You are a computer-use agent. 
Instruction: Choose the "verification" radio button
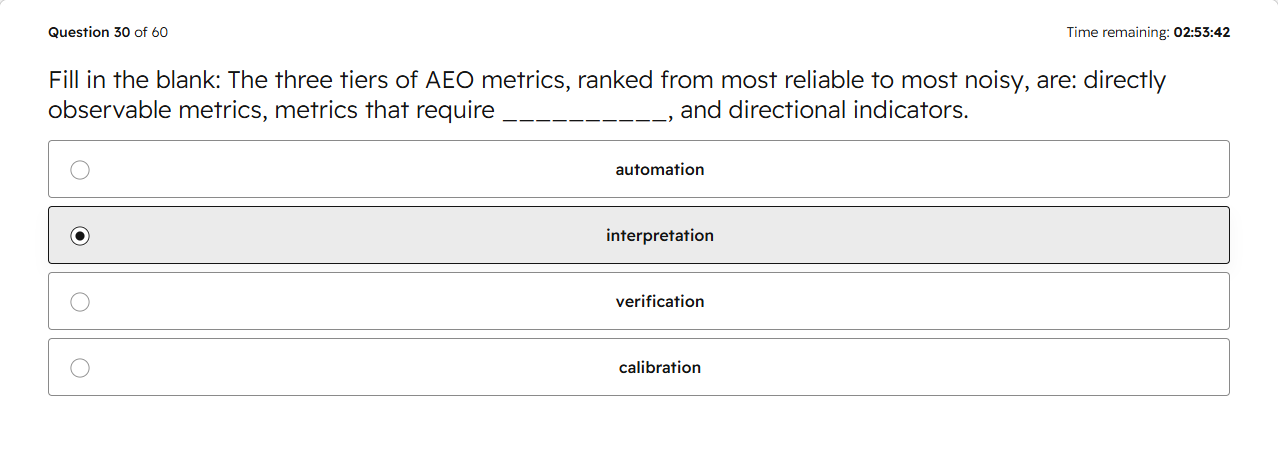(x=80, y=302)
